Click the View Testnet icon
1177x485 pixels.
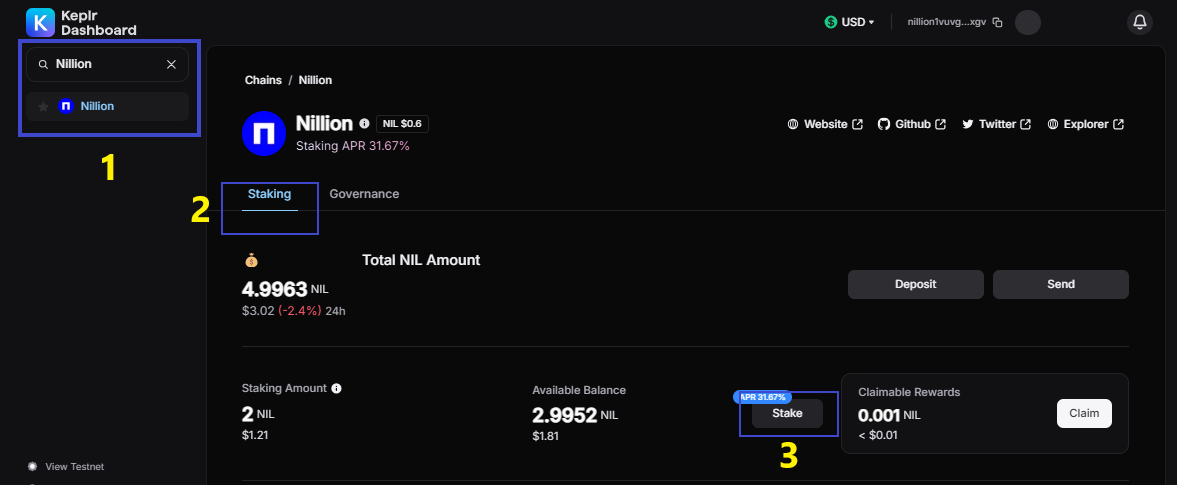[x=32, y=467]
